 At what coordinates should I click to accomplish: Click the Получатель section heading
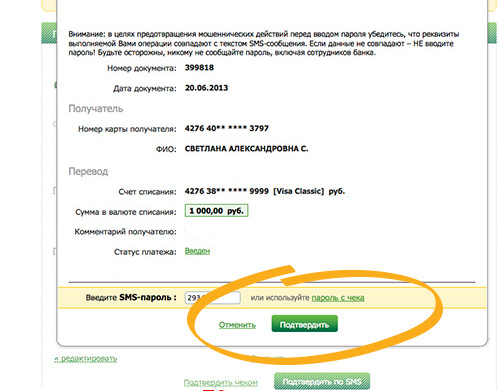point(96,109)
